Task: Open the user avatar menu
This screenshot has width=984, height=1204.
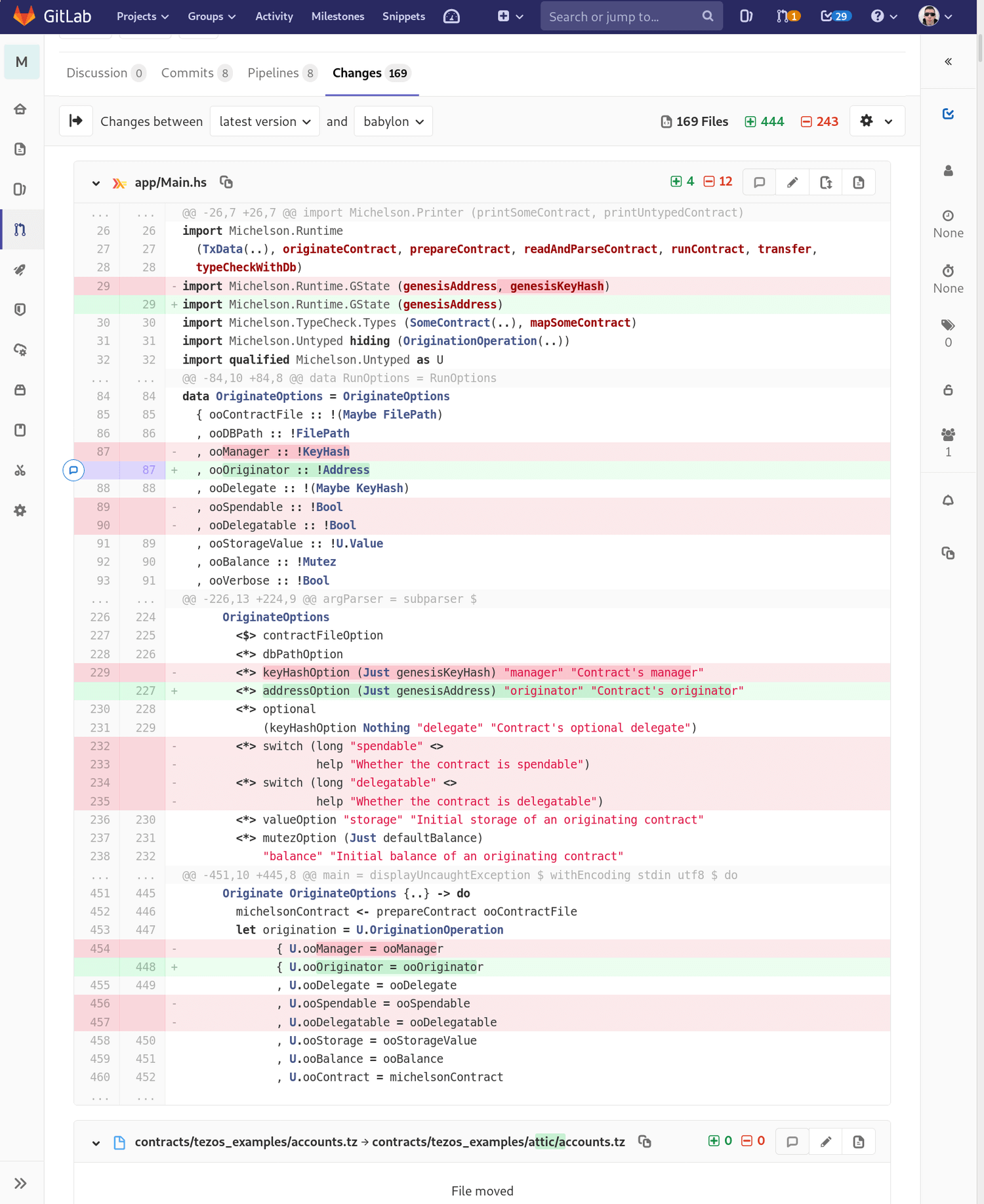Action: tap(935, 16)
